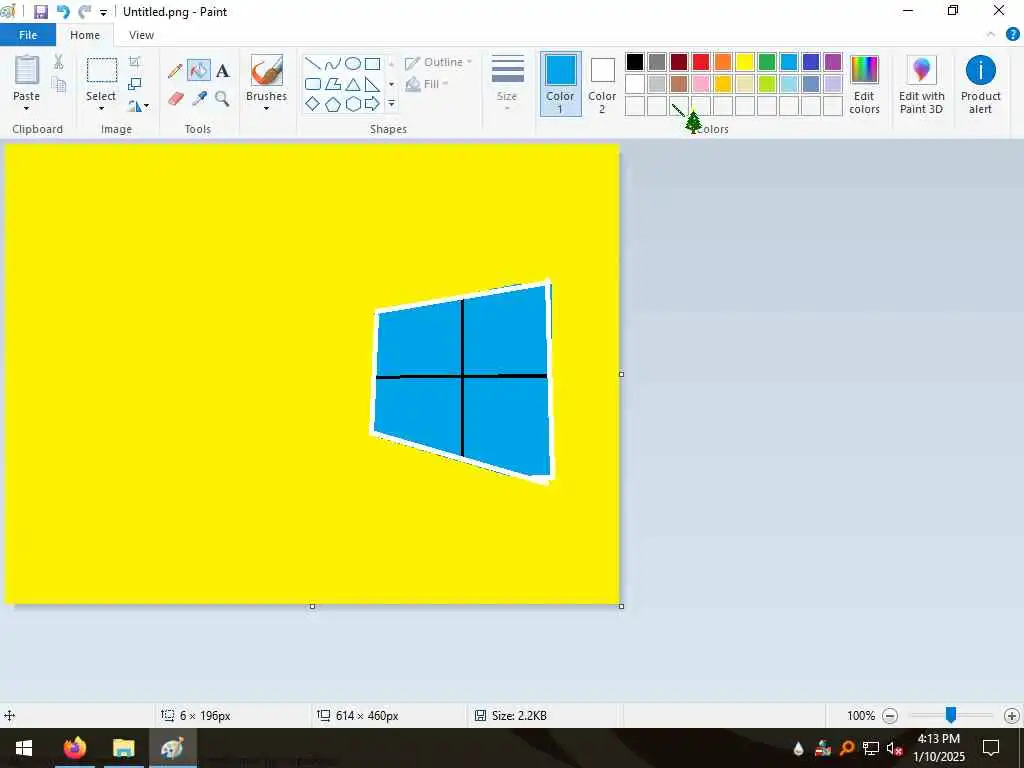The image size is (1024, 768).
Task: Click the Undo arrow icon
Action: (63, 12)
